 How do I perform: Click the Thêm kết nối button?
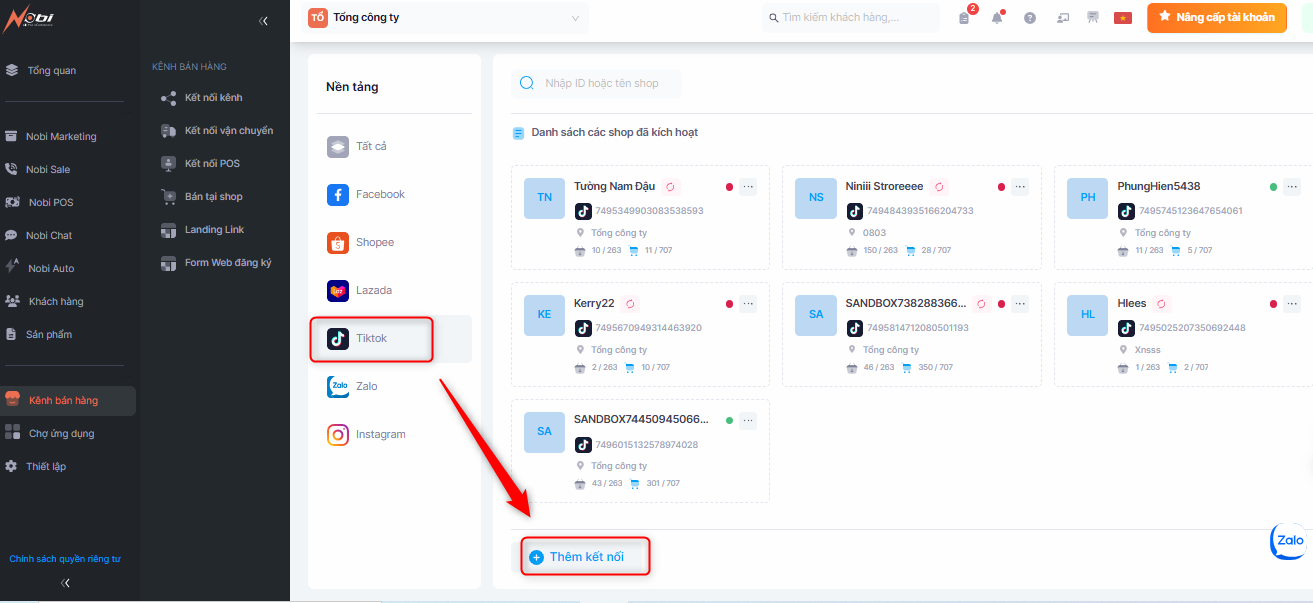(586, 557)
